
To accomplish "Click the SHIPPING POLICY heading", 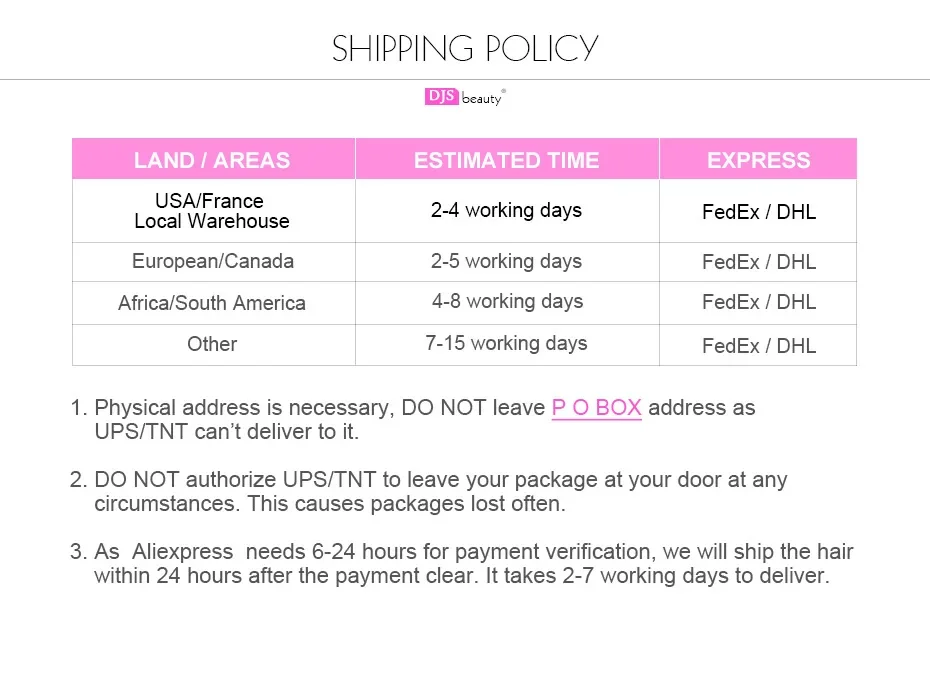I will point(465,48).
